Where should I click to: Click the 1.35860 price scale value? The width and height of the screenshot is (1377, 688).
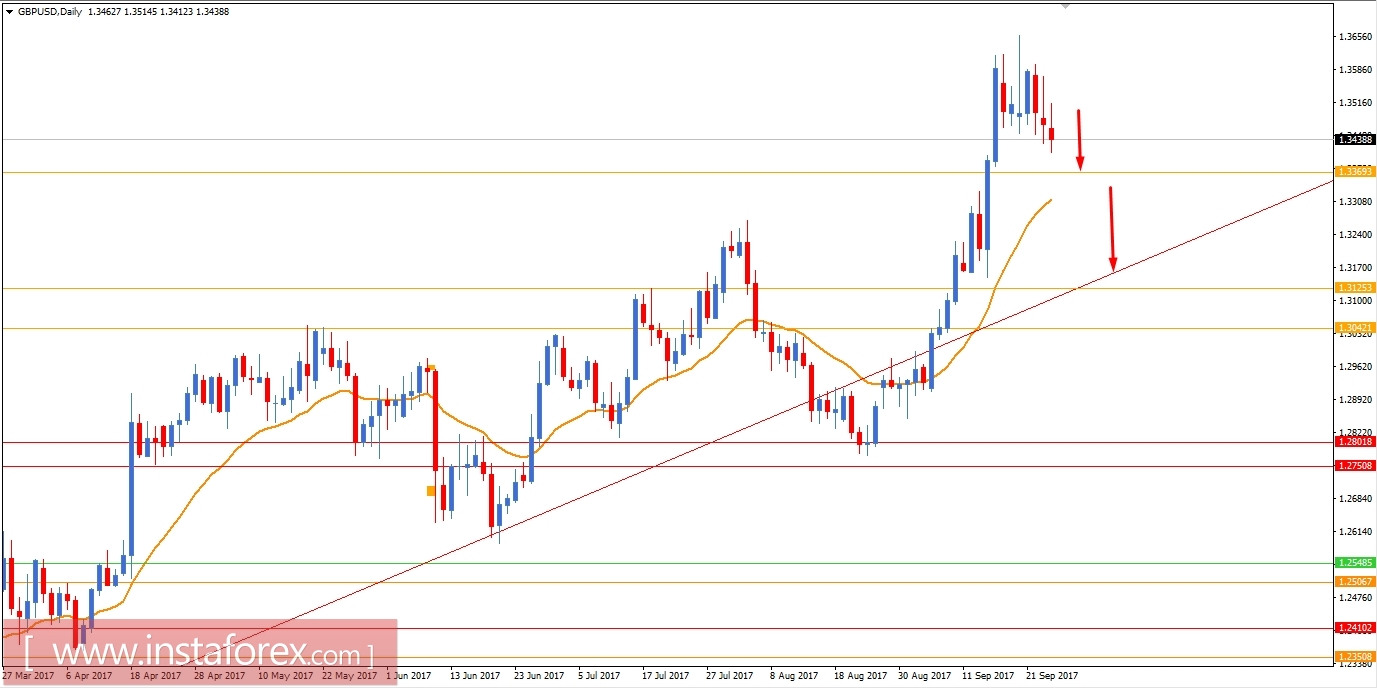[1355, 70]
